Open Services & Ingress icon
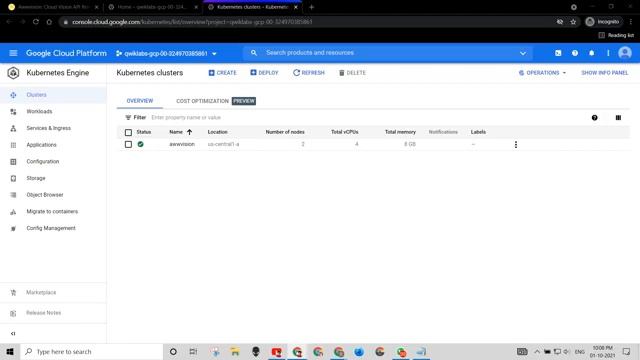The width and height of the screenshot is (640, 360). coord(13,128)
